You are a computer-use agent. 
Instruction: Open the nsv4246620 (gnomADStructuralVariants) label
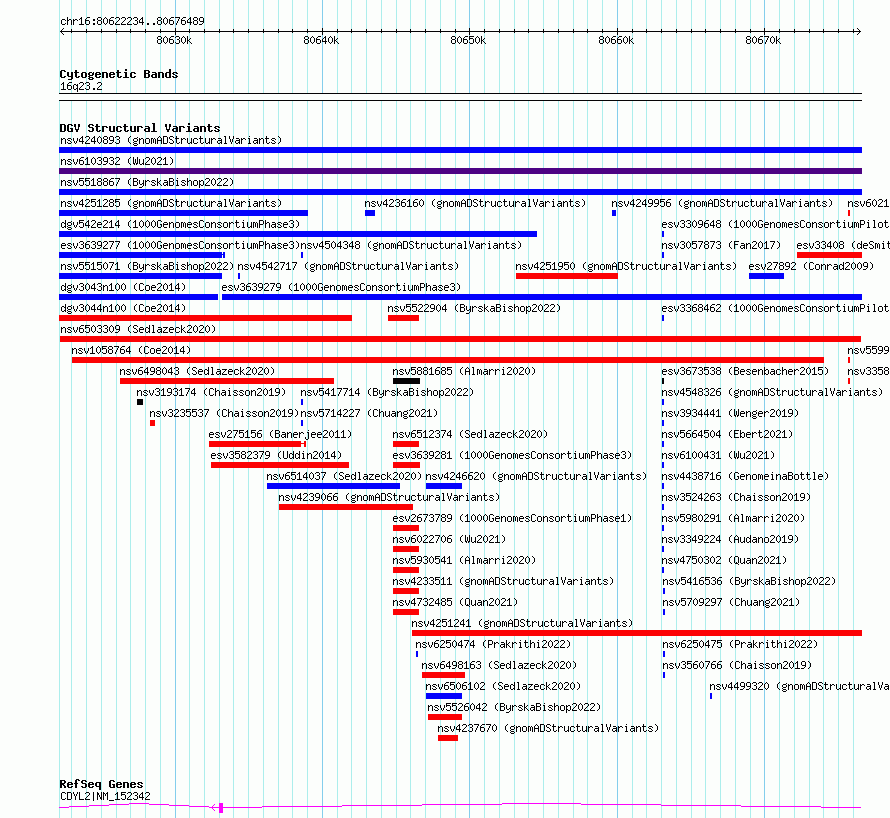536,476
